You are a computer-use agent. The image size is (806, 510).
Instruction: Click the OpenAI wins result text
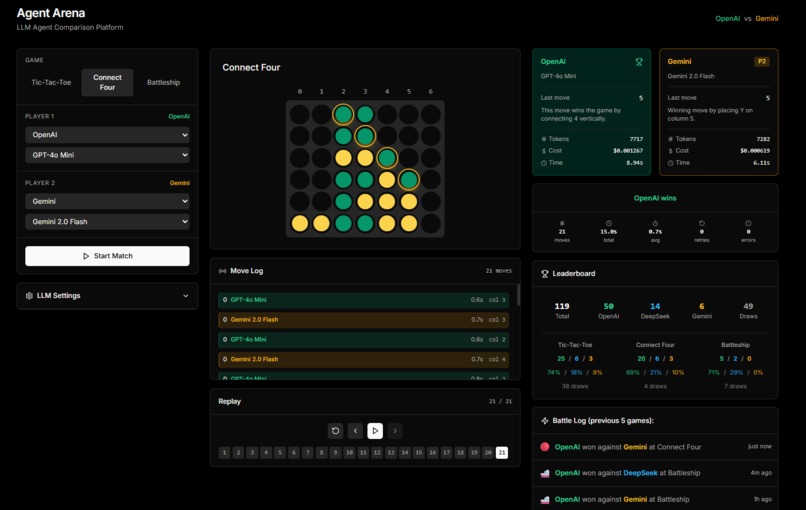[655, 198]
